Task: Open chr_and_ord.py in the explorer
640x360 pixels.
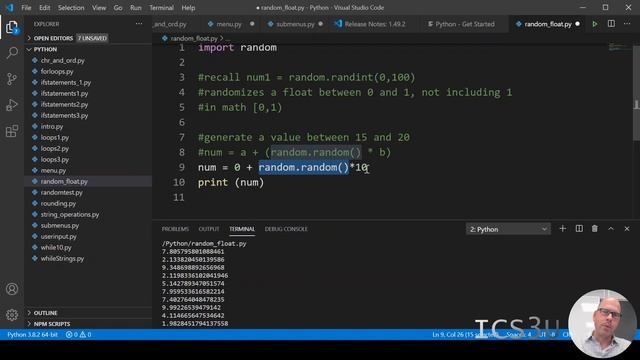Action: [x=62, y=60]
